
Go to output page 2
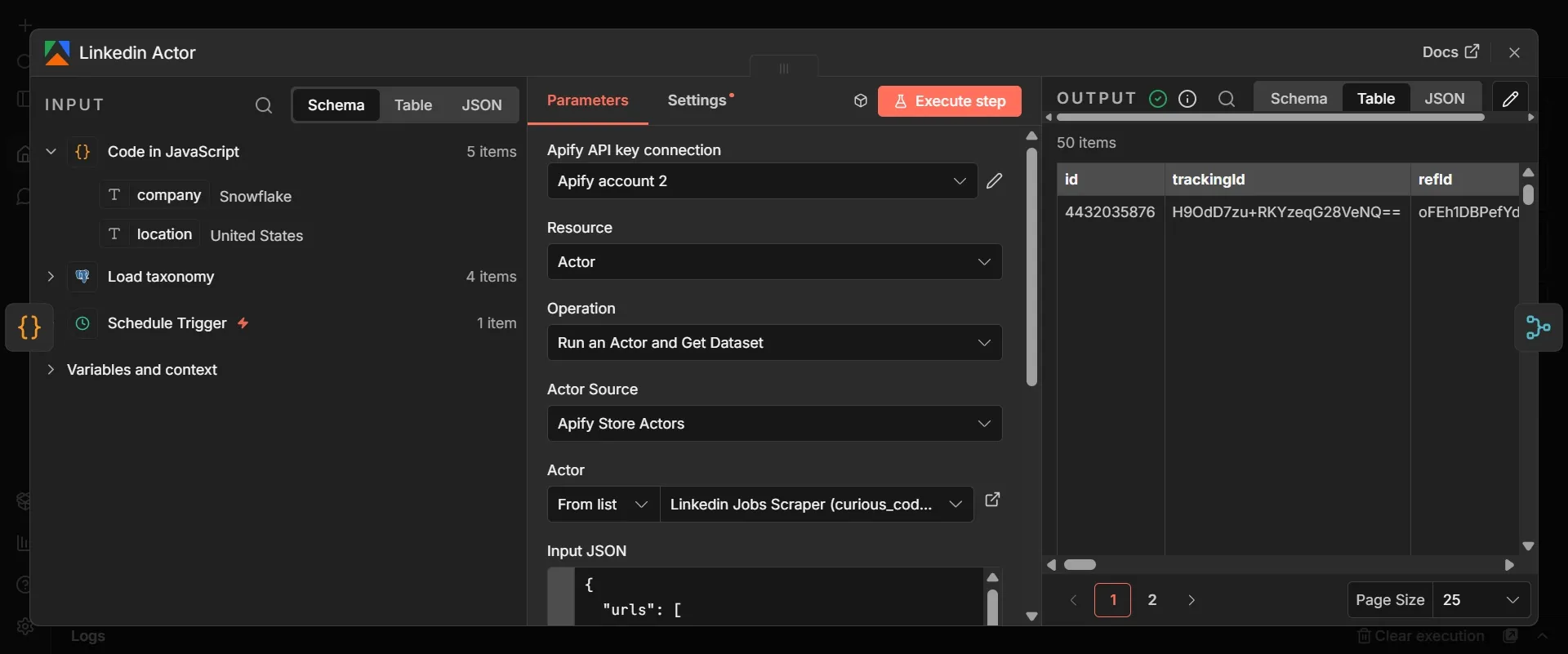(1152, 600)
